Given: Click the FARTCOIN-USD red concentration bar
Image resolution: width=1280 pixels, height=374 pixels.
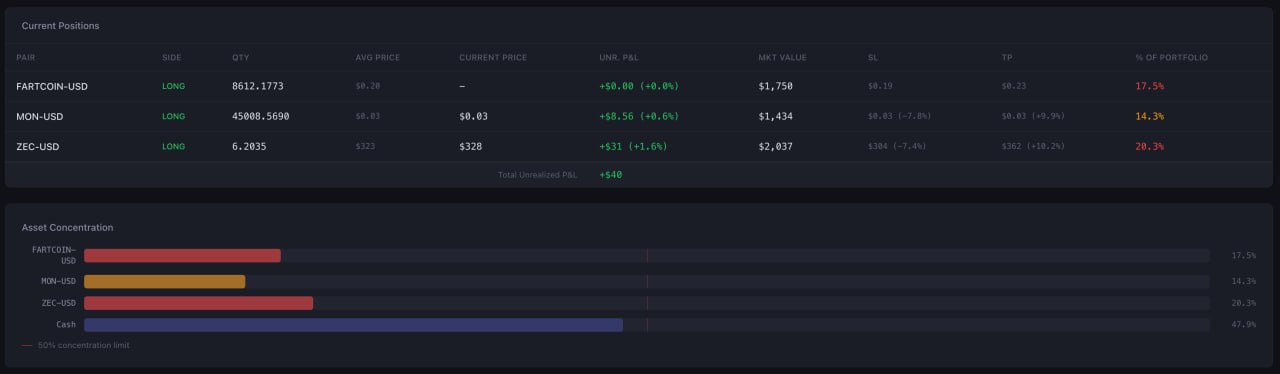Looking at the screenshot, I should point(182,256).
